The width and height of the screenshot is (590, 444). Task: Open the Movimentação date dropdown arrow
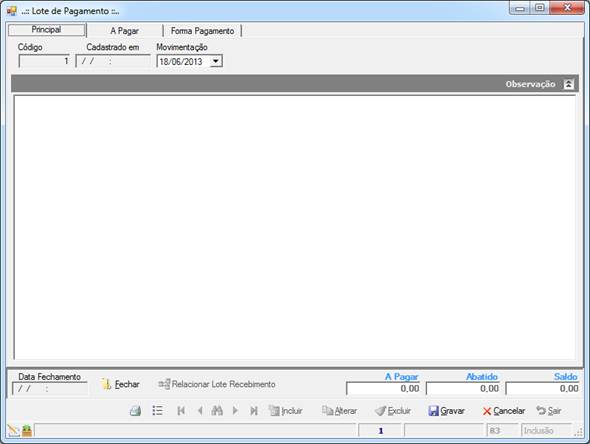tap(216, 61)
